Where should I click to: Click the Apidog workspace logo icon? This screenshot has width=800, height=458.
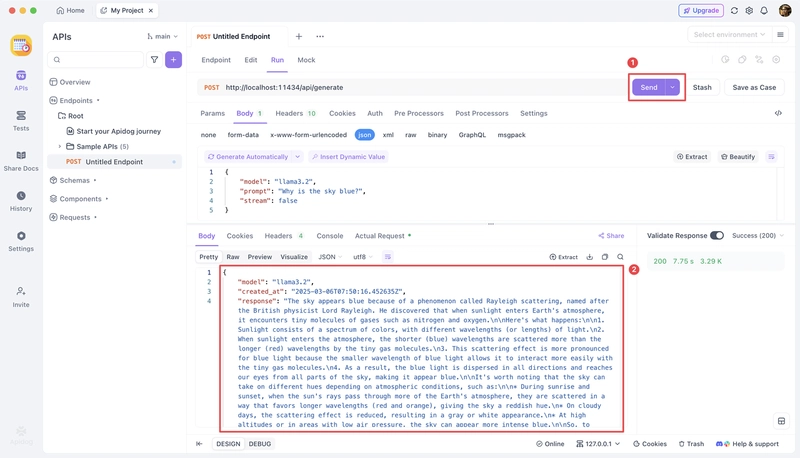(21, 45)
